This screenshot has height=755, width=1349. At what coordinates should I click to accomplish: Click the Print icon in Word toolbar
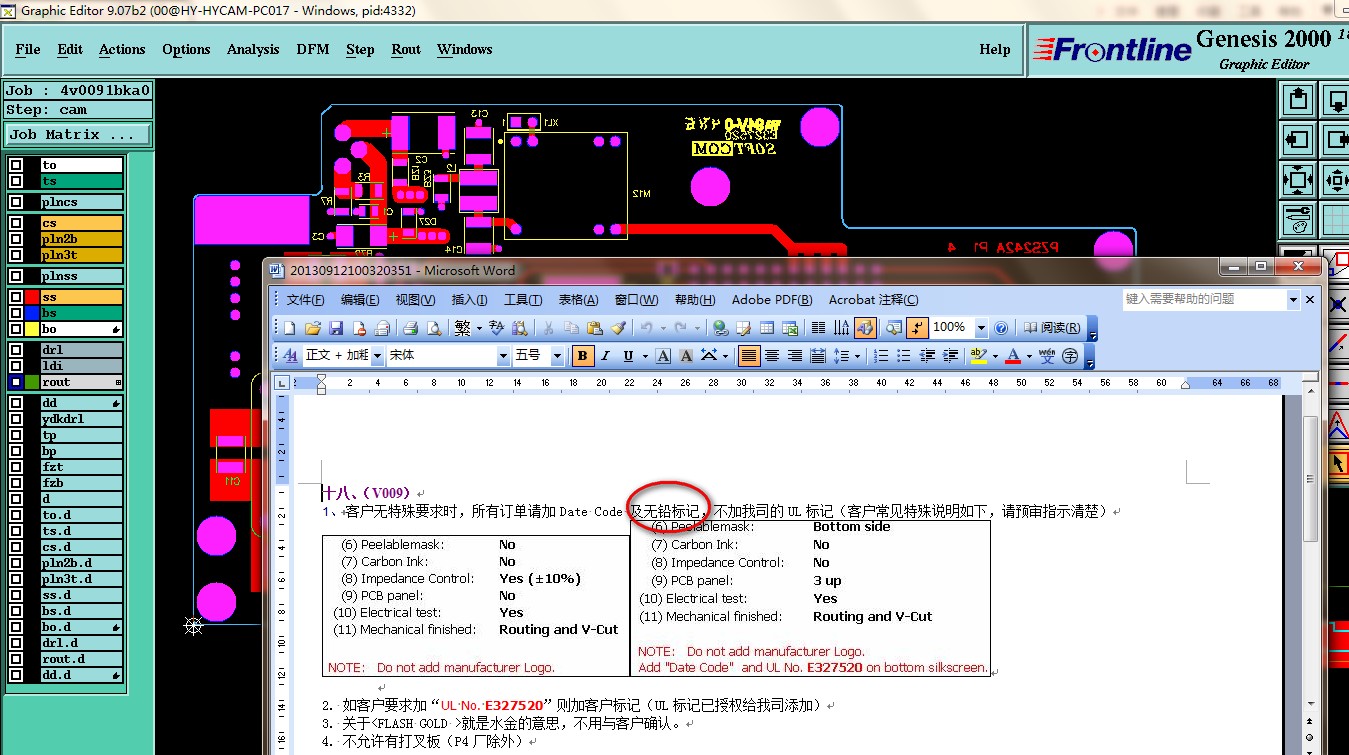(410, 328)
